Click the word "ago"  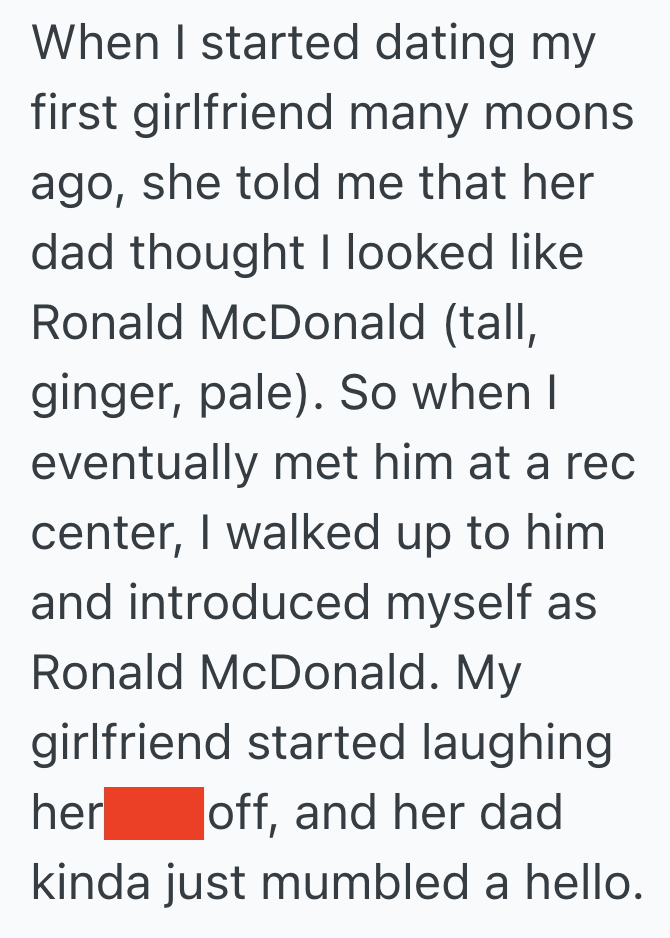(x=75, y=185)
